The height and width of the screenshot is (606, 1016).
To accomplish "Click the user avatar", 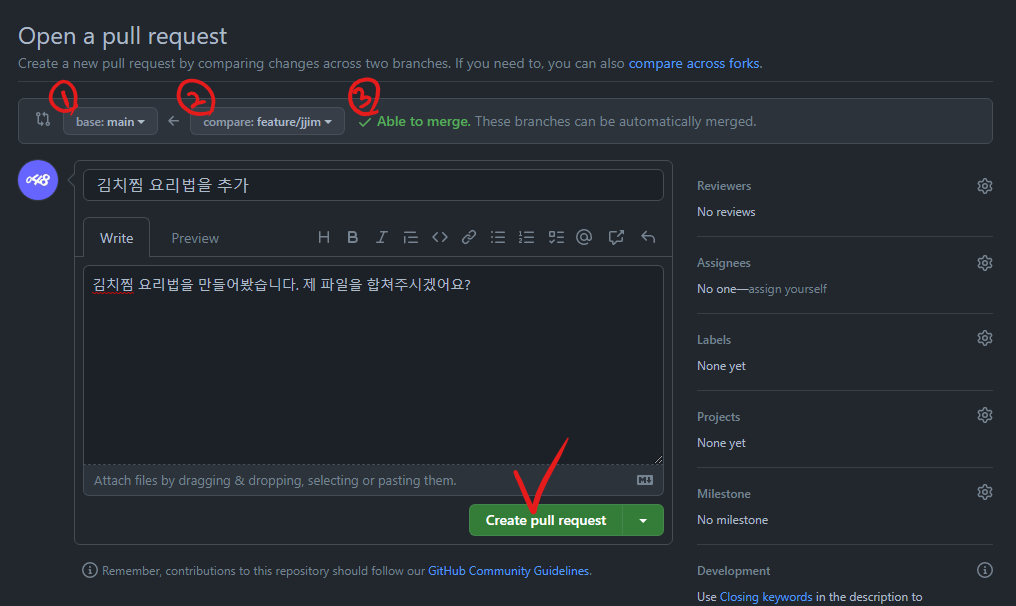I will [38, 180].
